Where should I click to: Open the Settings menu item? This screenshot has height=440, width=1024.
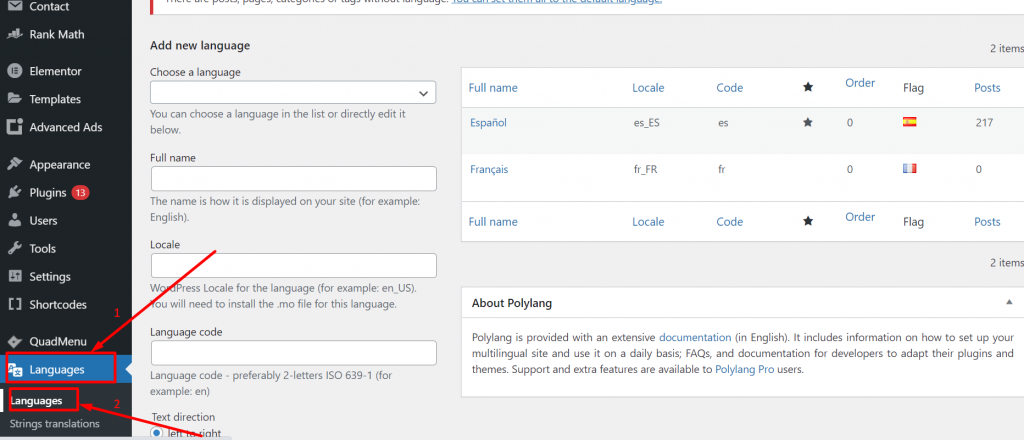[x=50, y=277]
